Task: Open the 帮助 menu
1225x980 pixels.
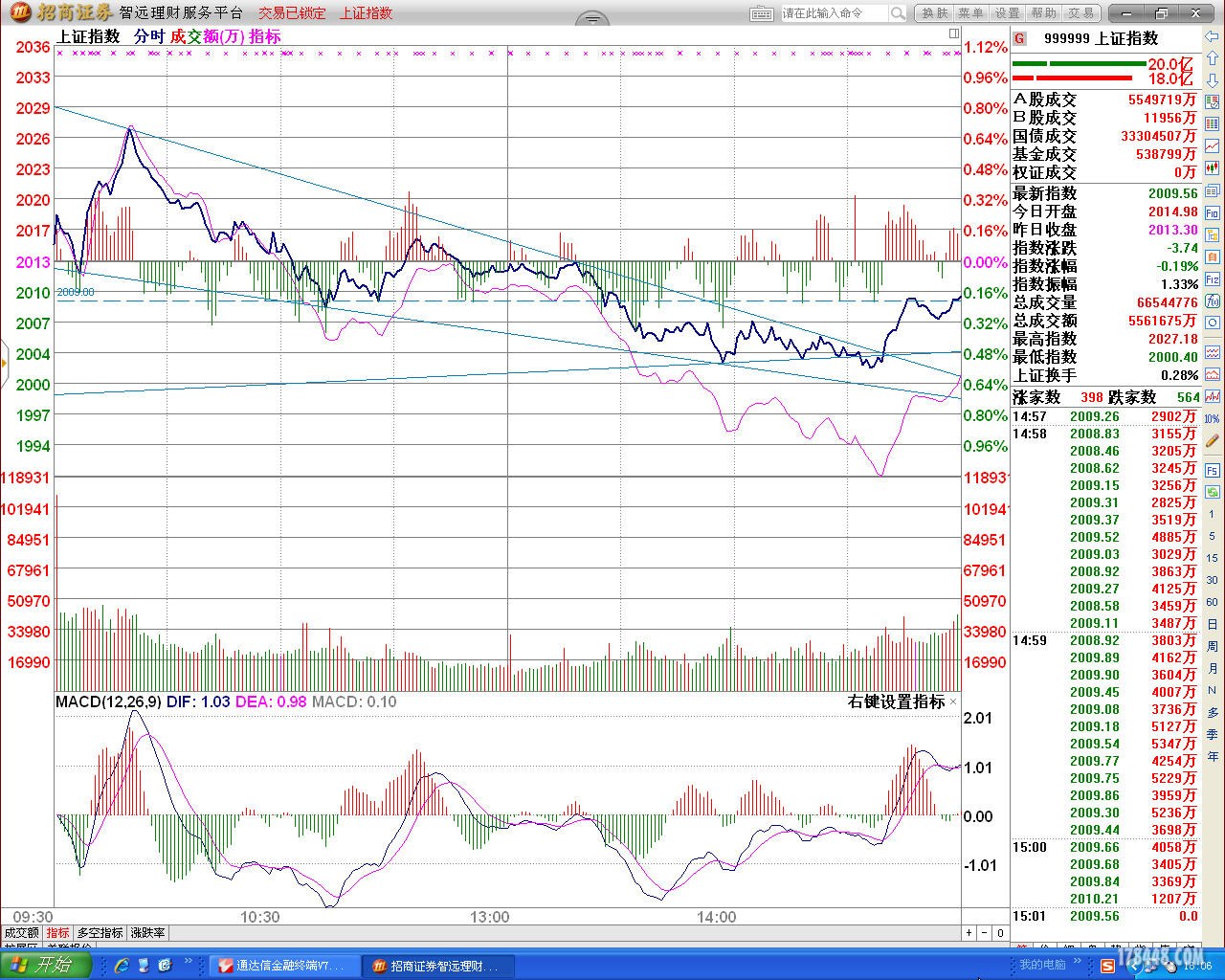Action: tap(1044, 13)
